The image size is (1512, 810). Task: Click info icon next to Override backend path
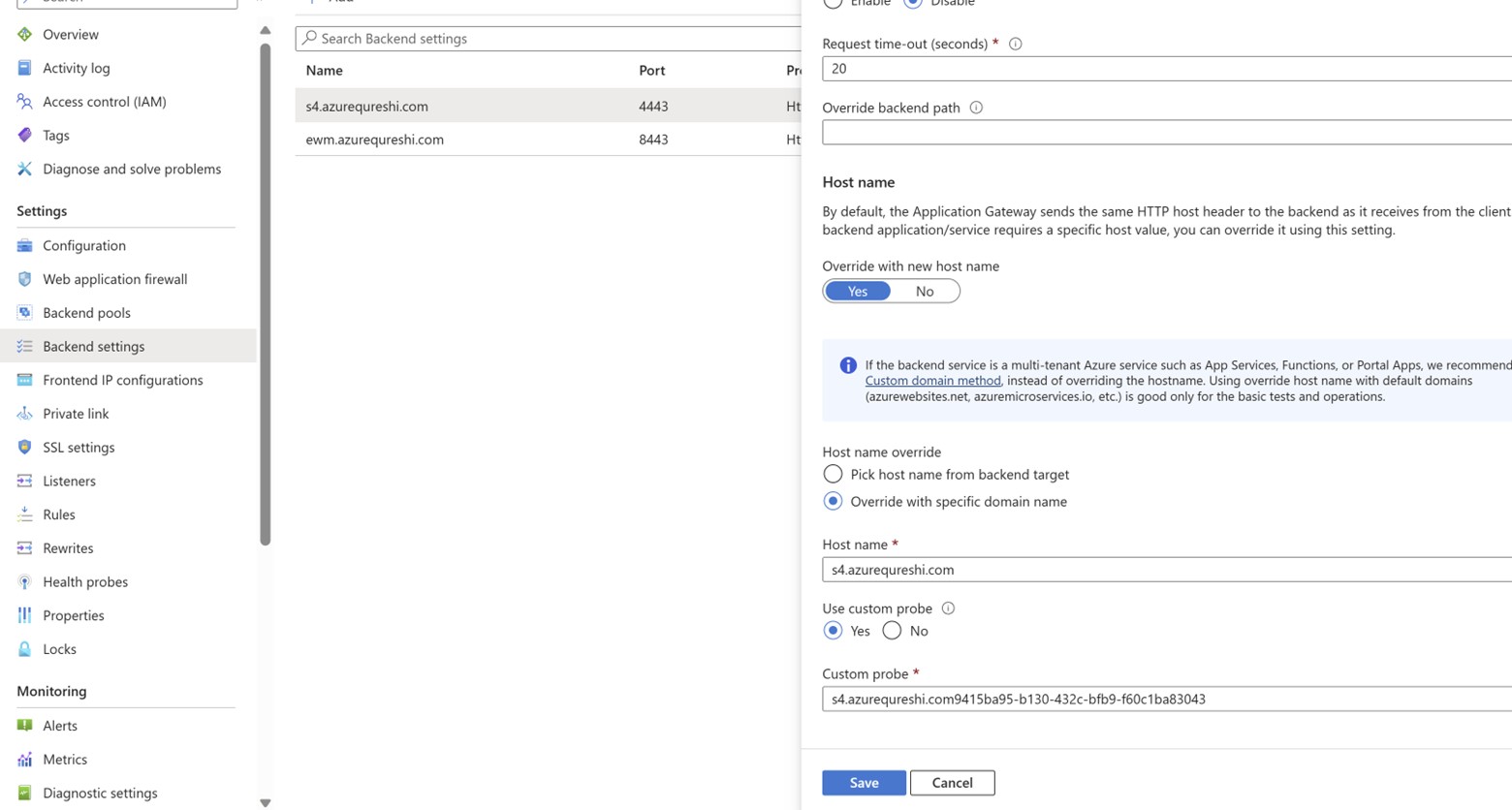point(976,108)
